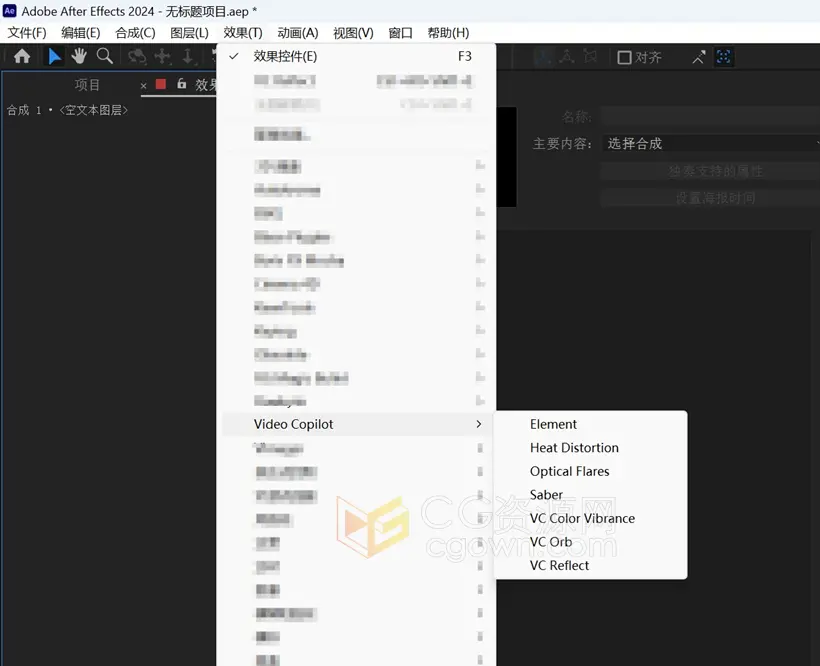Screen dimensions: 820x666
Task: Open the 效果(T) menu
Action: [x=243, y=33]
